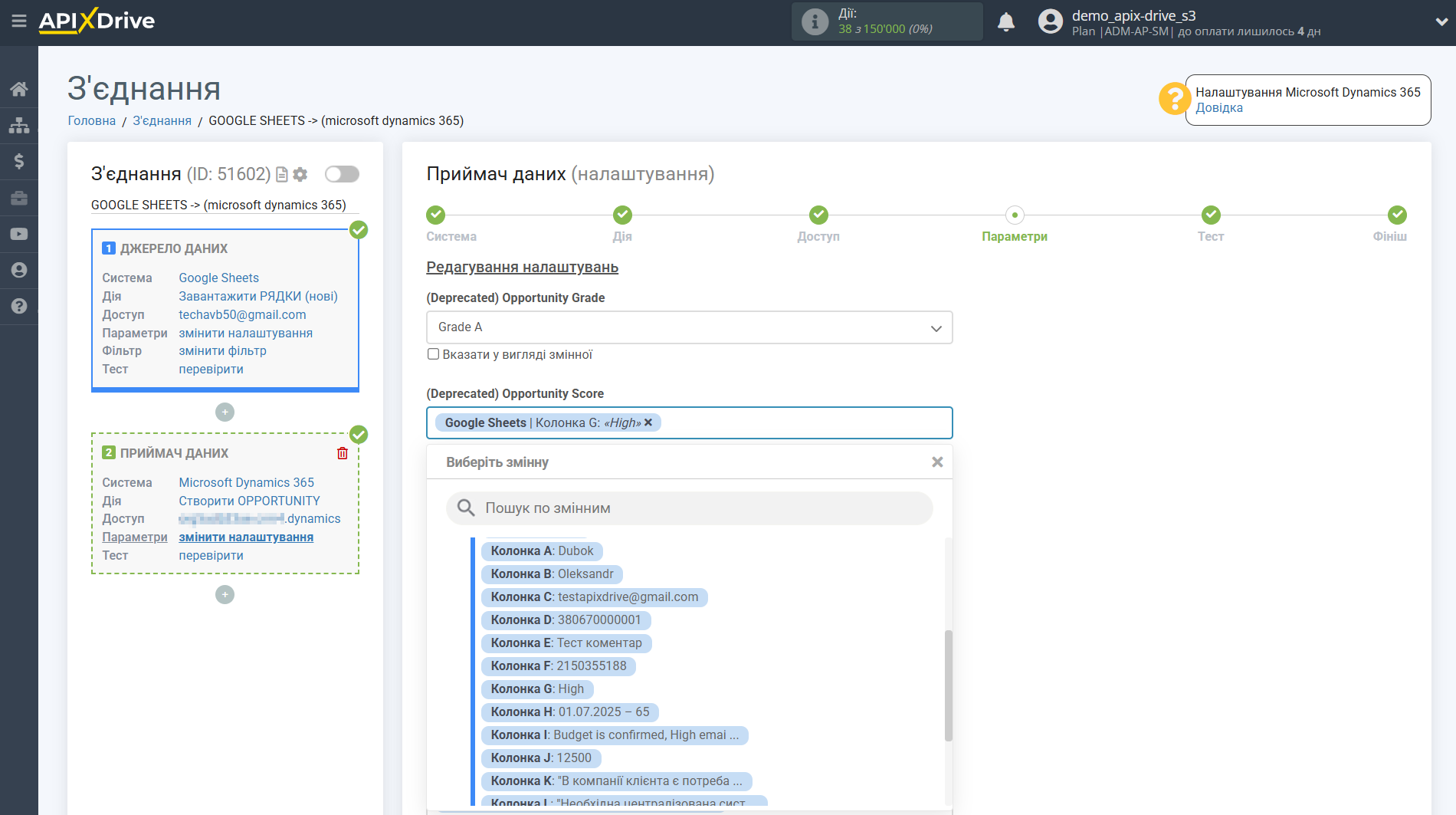This screenshot has height=815, width=1456.
Task: Select variable Колонка J: 12500
Action: tap(541, 758)
